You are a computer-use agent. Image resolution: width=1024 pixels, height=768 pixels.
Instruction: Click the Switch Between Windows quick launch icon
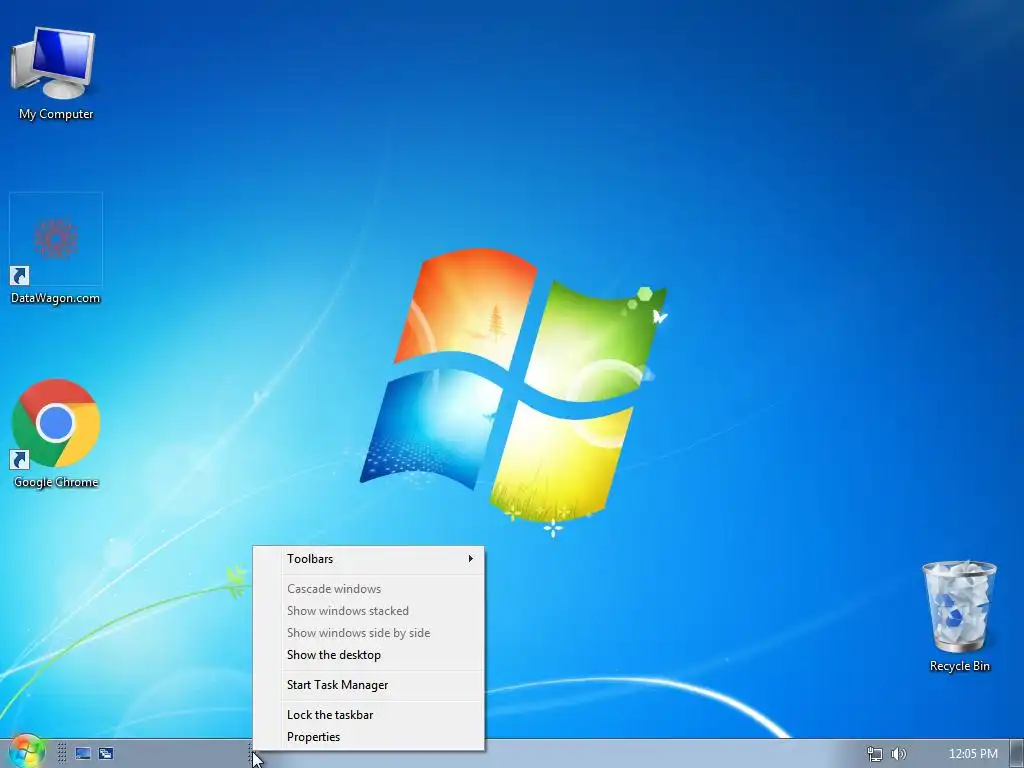[x=106, y=753]
